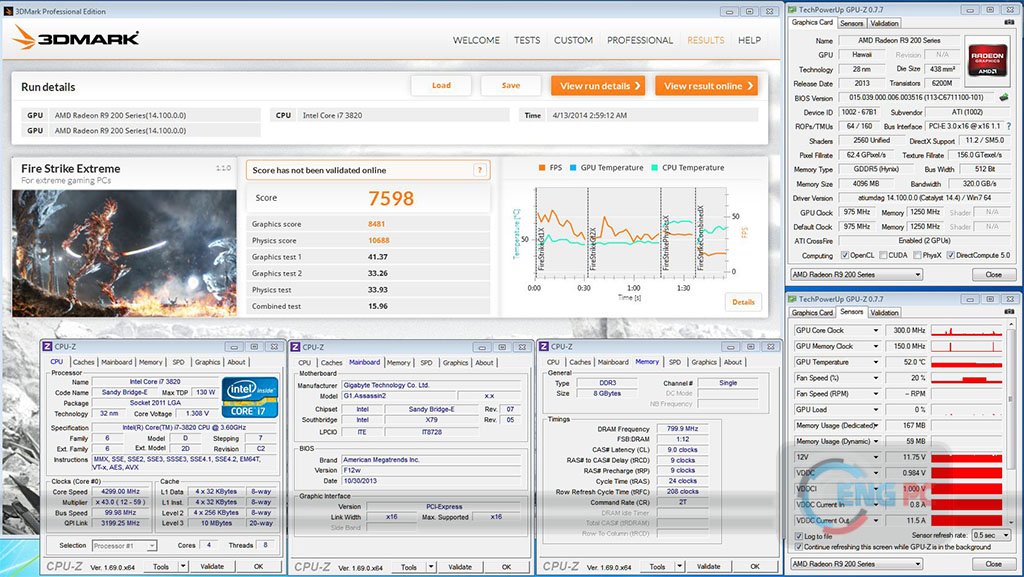Open the GPU Memory Clock sensor dropdown

[x=876, y=346]
